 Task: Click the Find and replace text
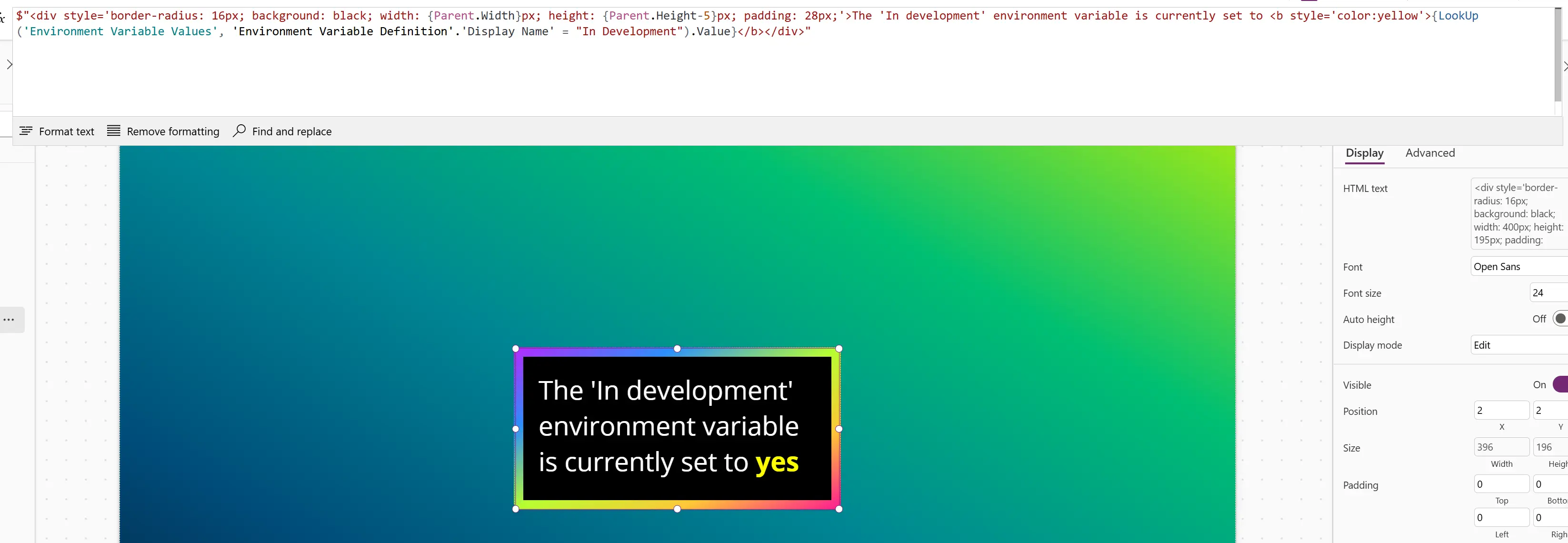point(291,131)
